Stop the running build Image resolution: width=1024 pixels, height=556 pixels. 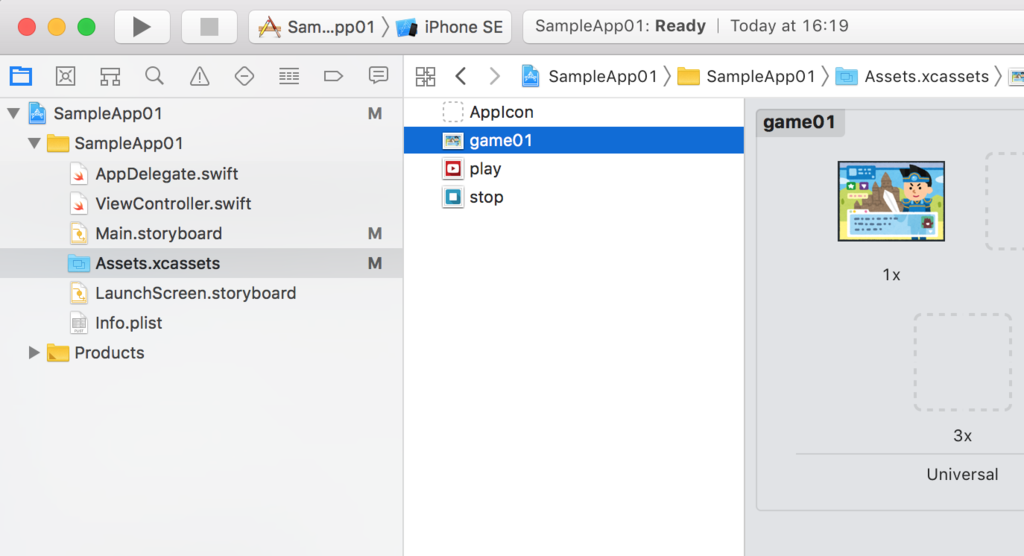pos(209,27)
